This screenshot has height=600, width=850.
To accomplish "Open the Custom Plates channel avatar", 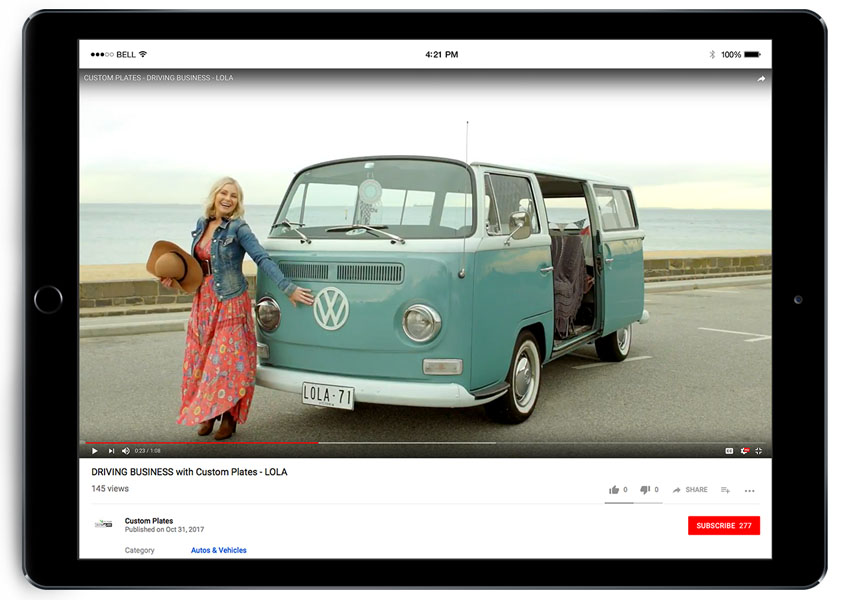I will click(103, 524).
